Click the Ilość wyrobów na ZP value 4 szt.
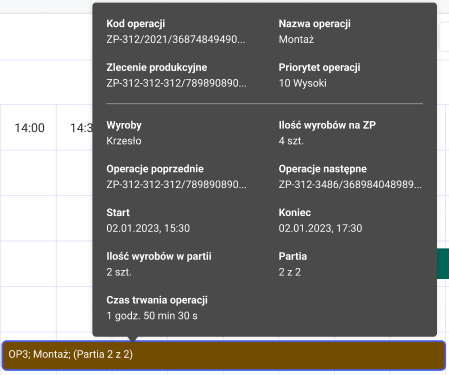The height and width of the screenshot is (375, 449). coord(291,141)
